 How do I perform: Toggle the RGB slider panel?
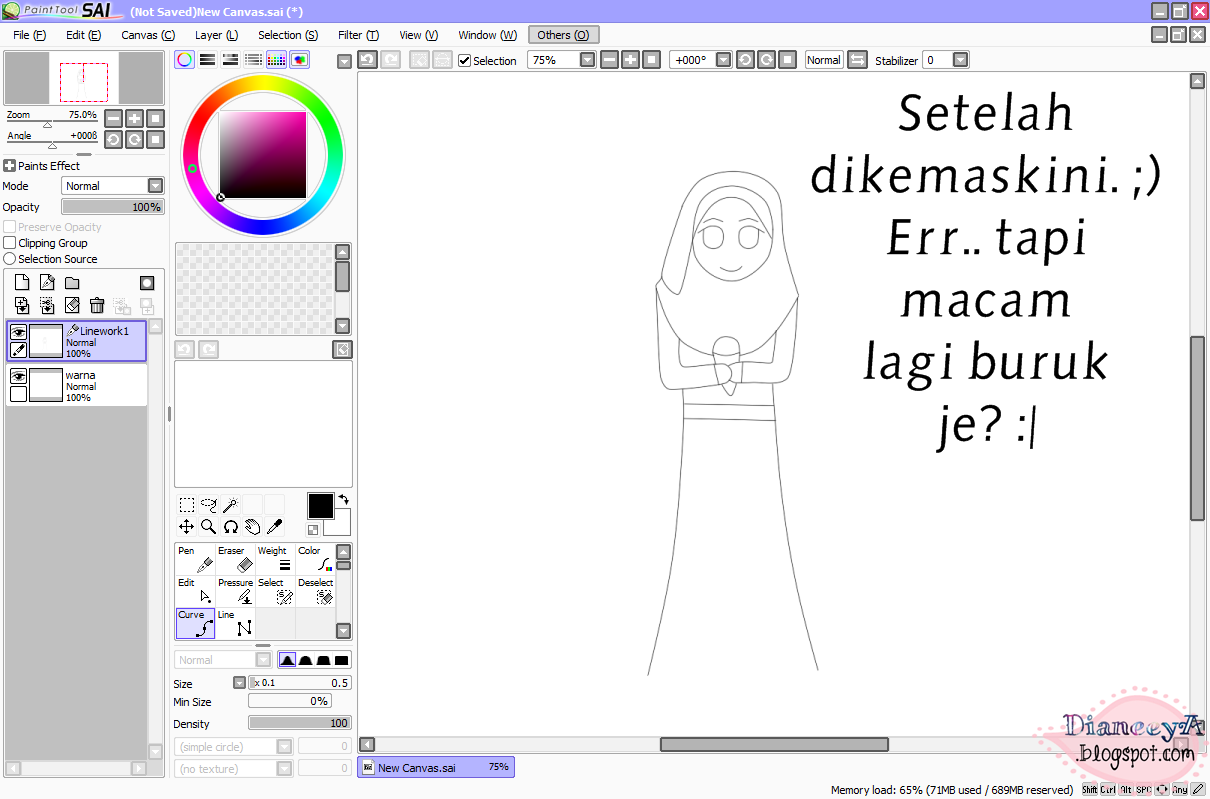208,59
